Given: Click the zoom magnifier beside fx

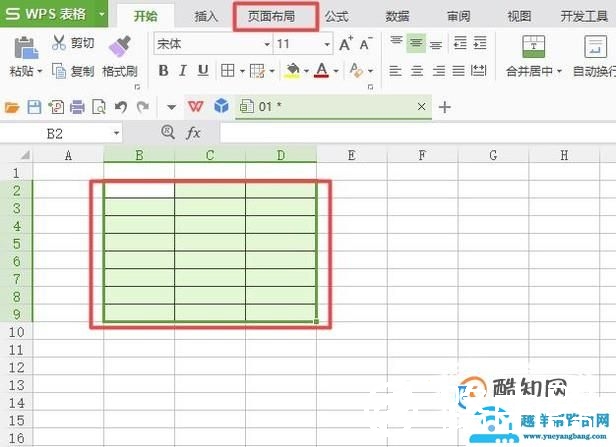Looking at the screenshot, I should click(x=168, y=132).
